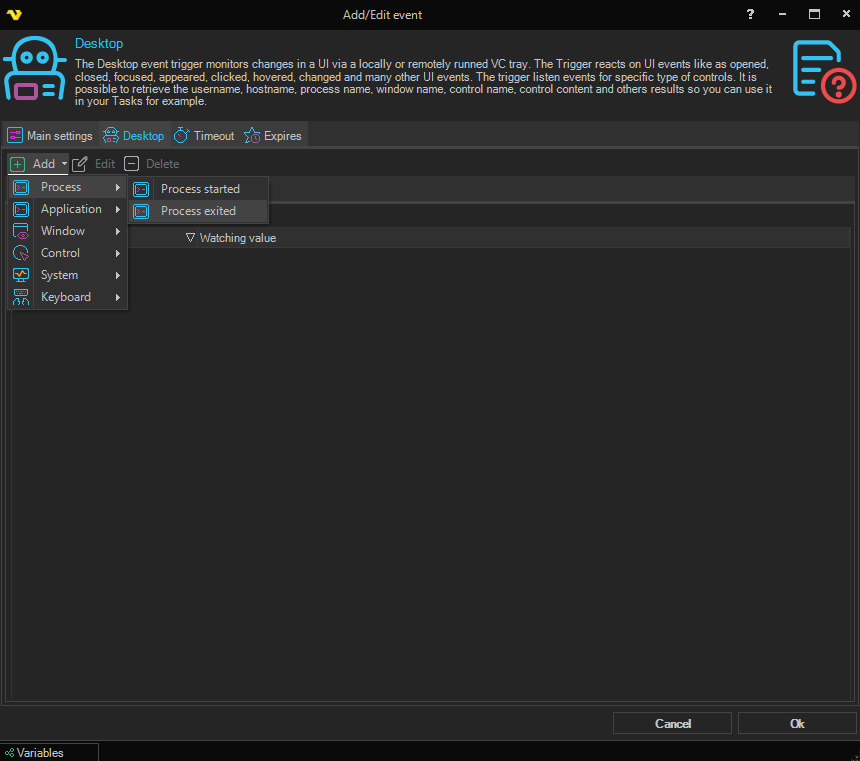Open the Timeout tab
This screenshot has height=761, width=860.
(204, 136)
